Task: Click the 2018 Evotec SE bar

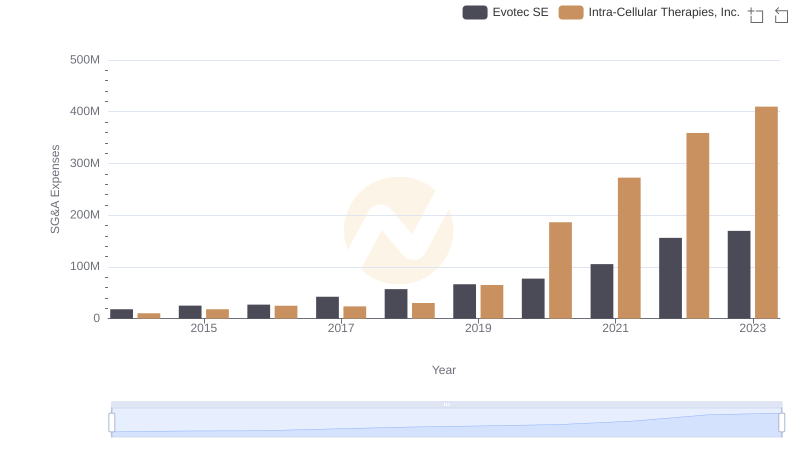Action: click(x=396, y=304)
